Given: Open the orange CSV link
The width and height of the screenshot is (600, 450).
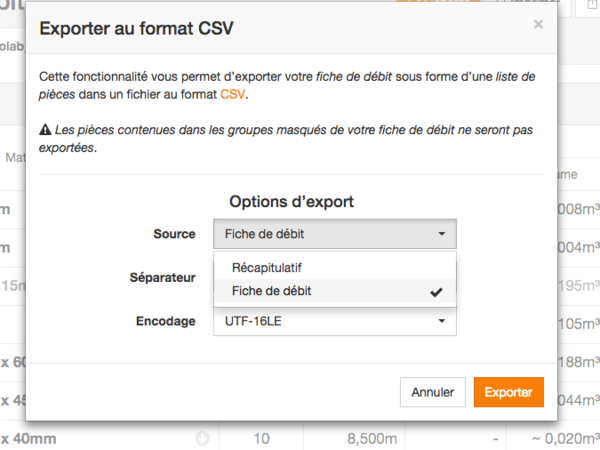Looking at the screenshot, I should (232, 97).
